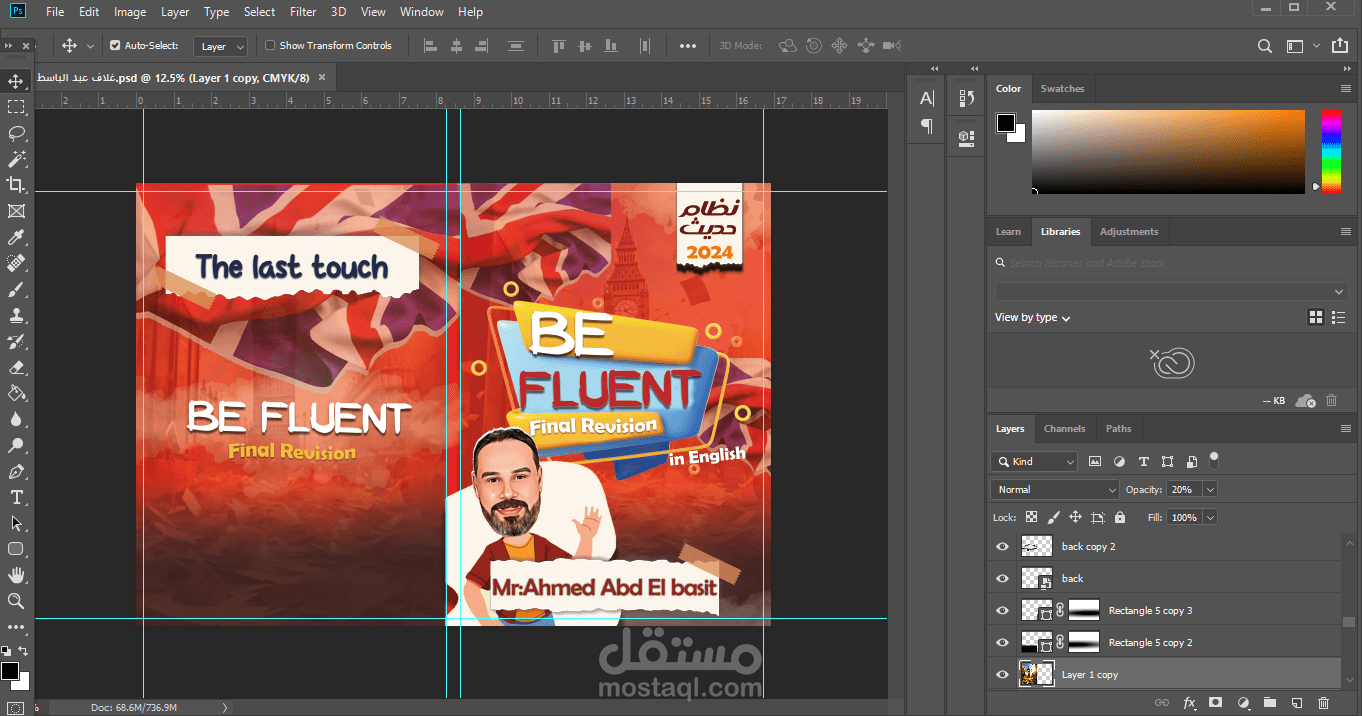Create a new layer using the Layers panel icon
This screenshot has width=1362, height=716.
click(x=1297, y=703)
